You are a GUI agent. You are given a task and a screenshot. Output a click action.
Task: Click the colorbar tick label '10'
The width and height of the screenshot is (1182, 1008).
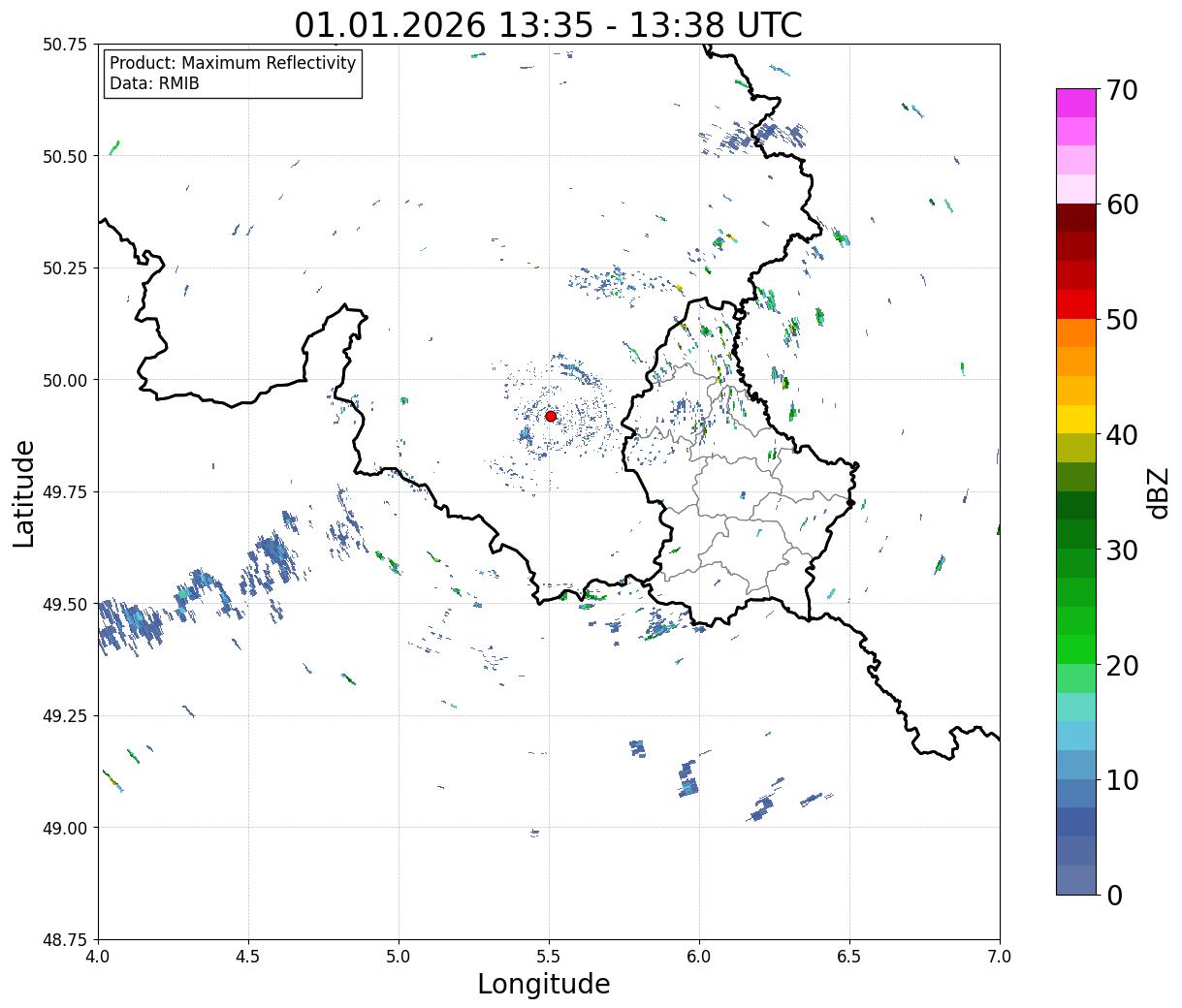click(x=1121, y=779)
